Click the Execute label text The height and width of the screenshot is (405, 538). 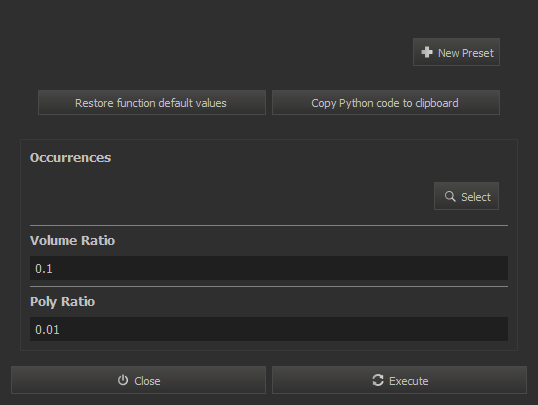click(409, 381)
